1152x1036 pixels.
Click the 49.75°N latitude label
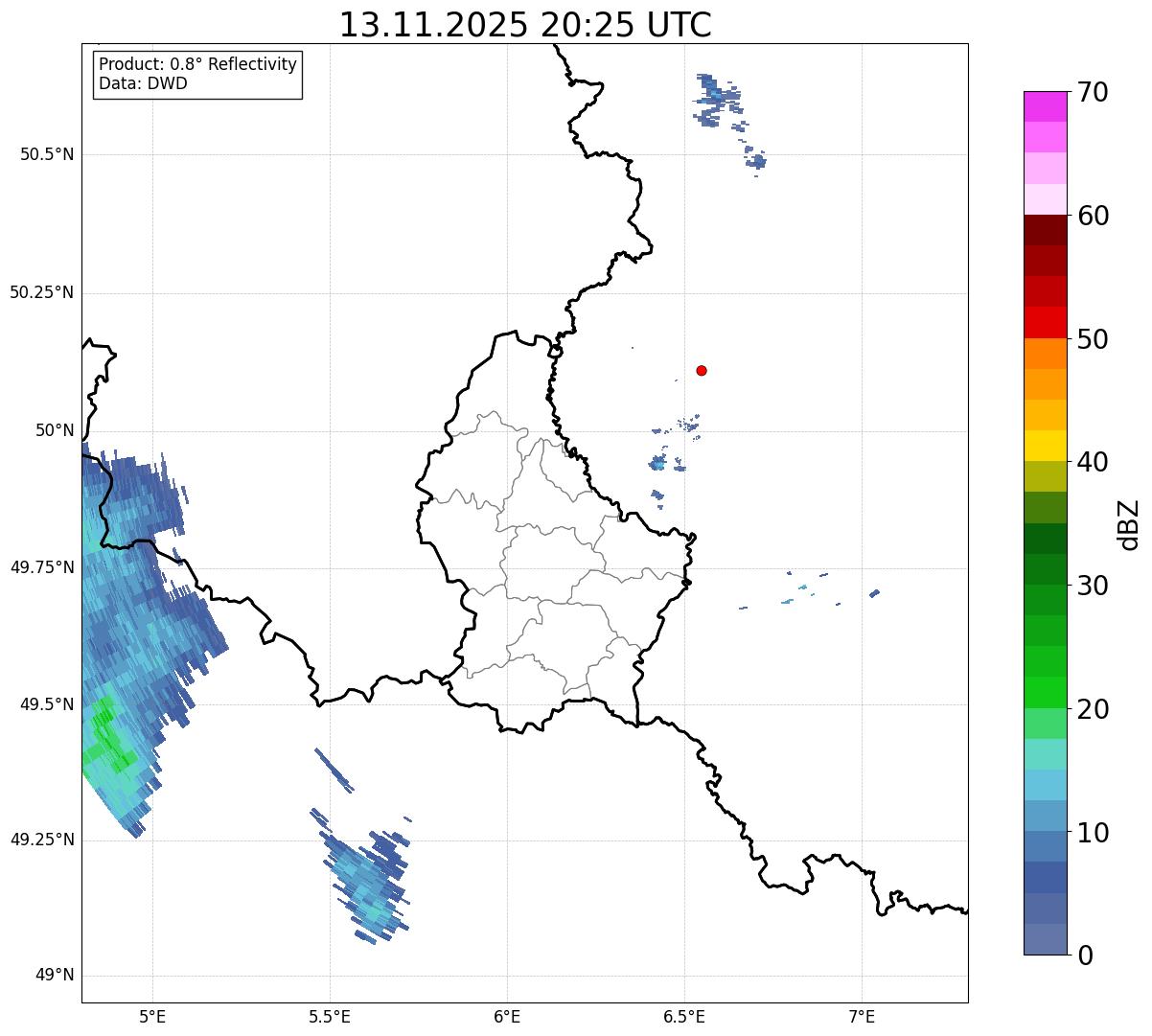click(41, 567)
